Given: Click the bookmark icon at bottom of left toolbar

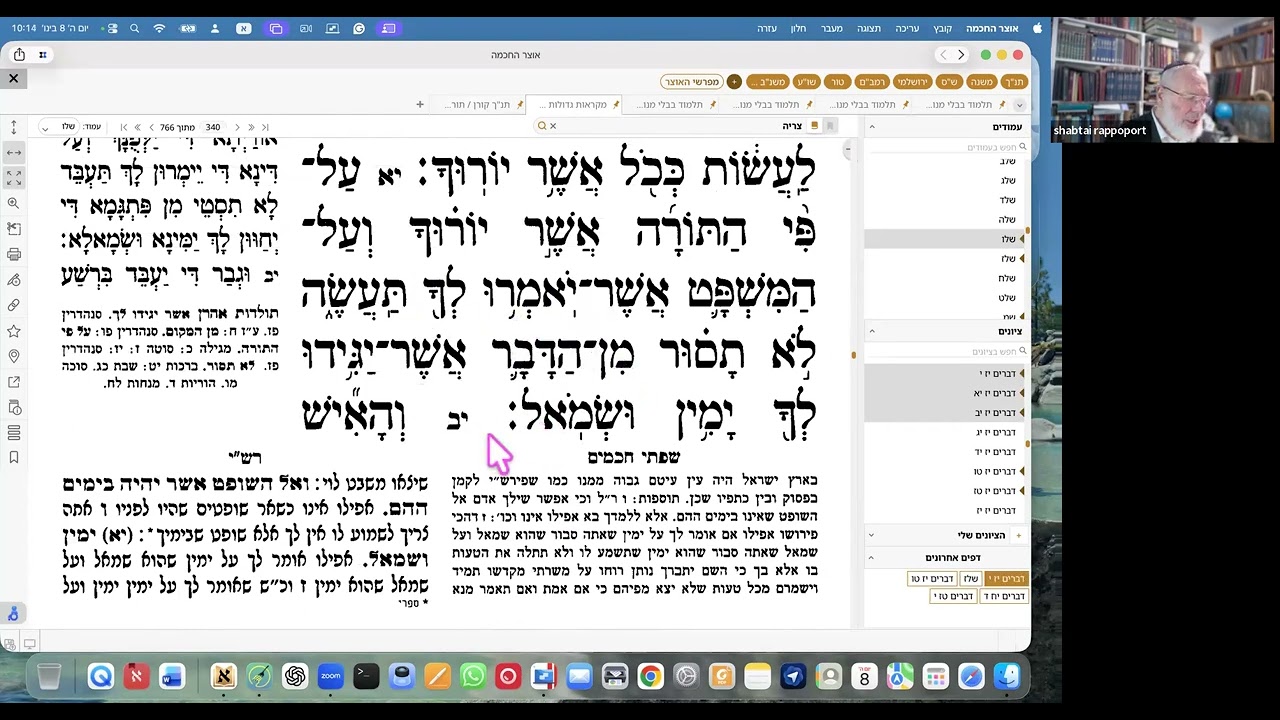Looking at the screenshot, I should (13, 458).
